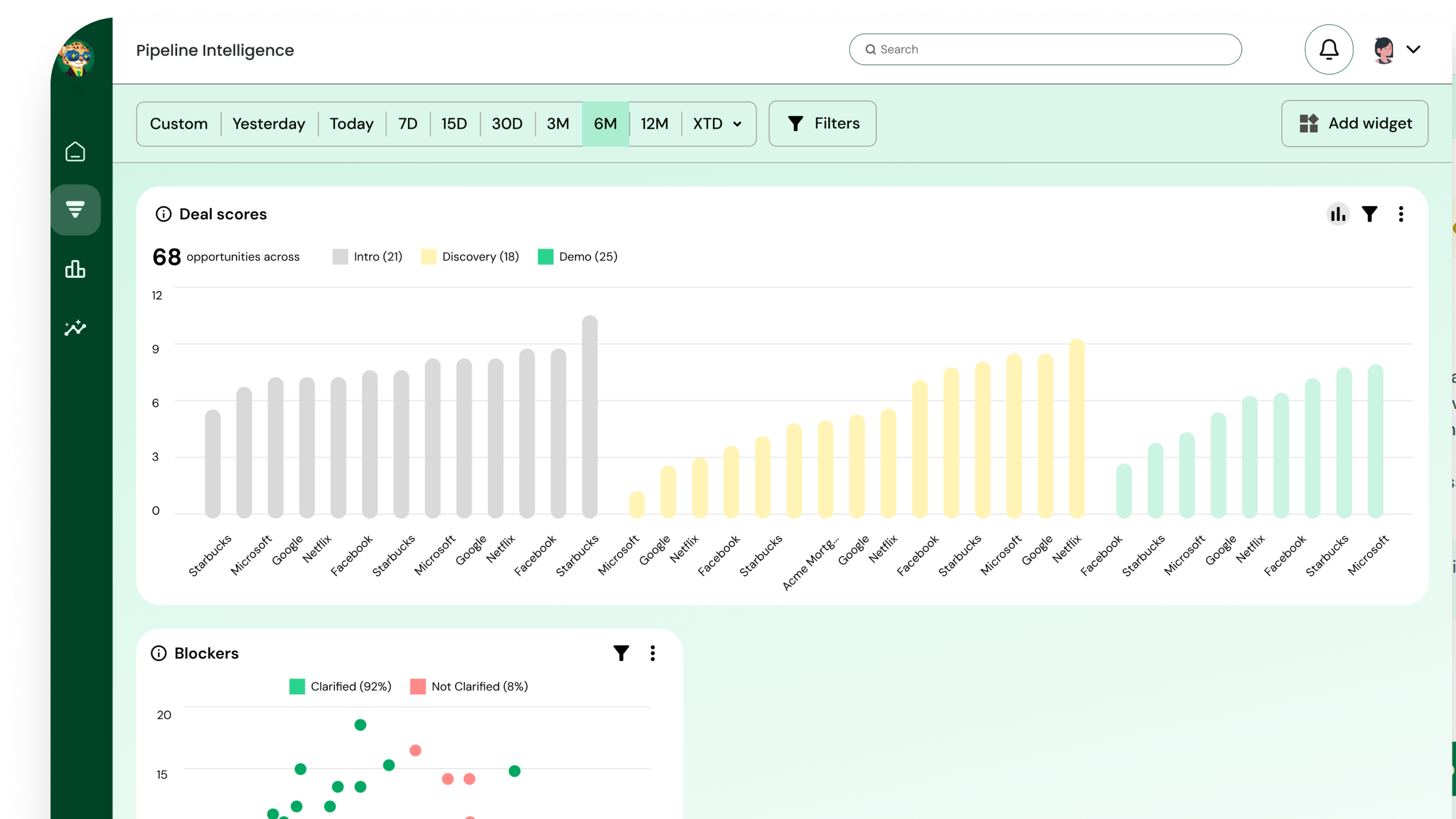
Task: Click the Search input field
Action: point(1045,49)
